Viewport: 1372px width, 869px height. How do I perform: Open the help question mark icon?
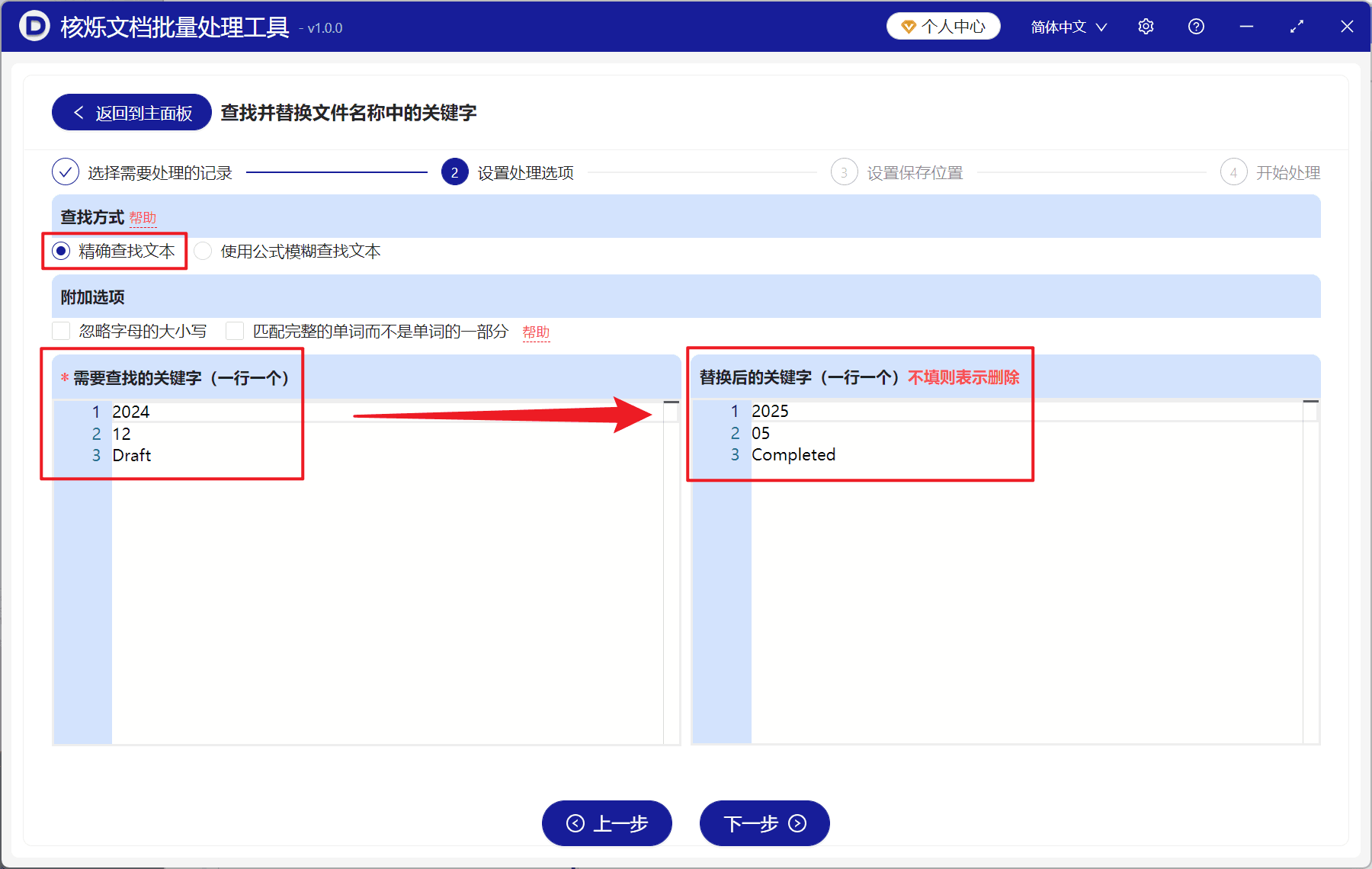(x=1196, y=27)
